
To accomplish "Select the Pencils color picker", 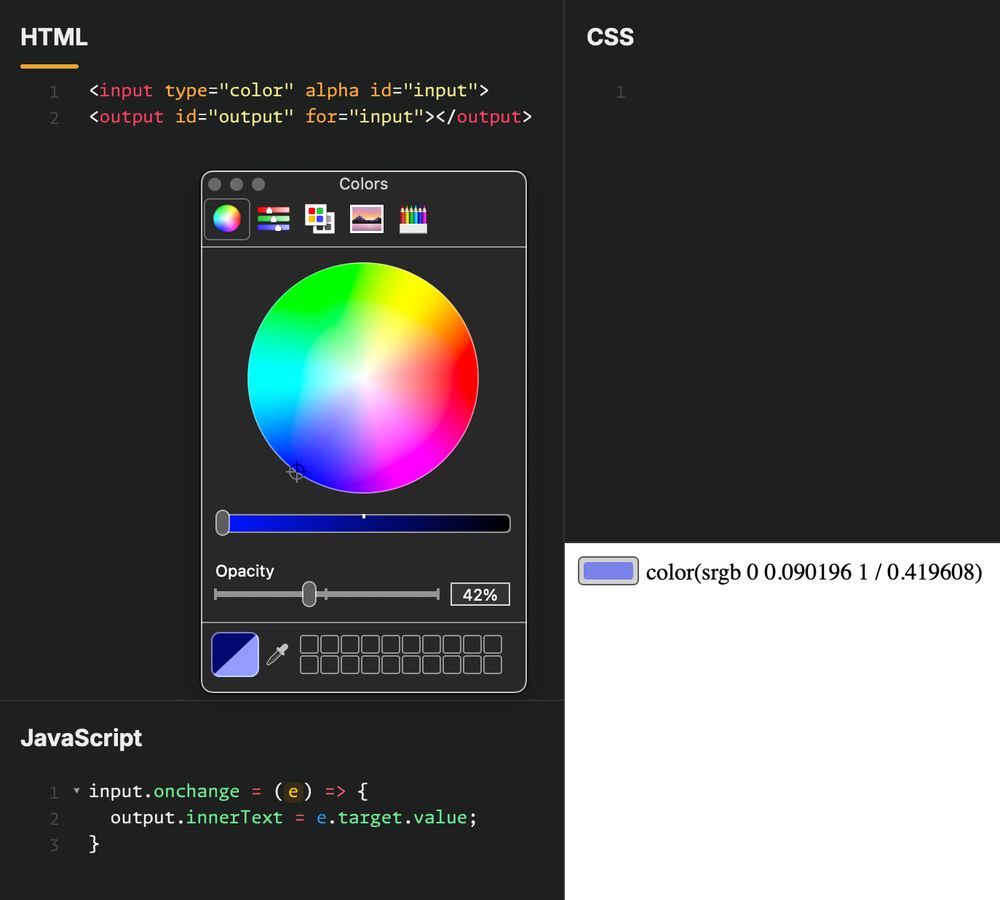I will [x=413, y=218].
